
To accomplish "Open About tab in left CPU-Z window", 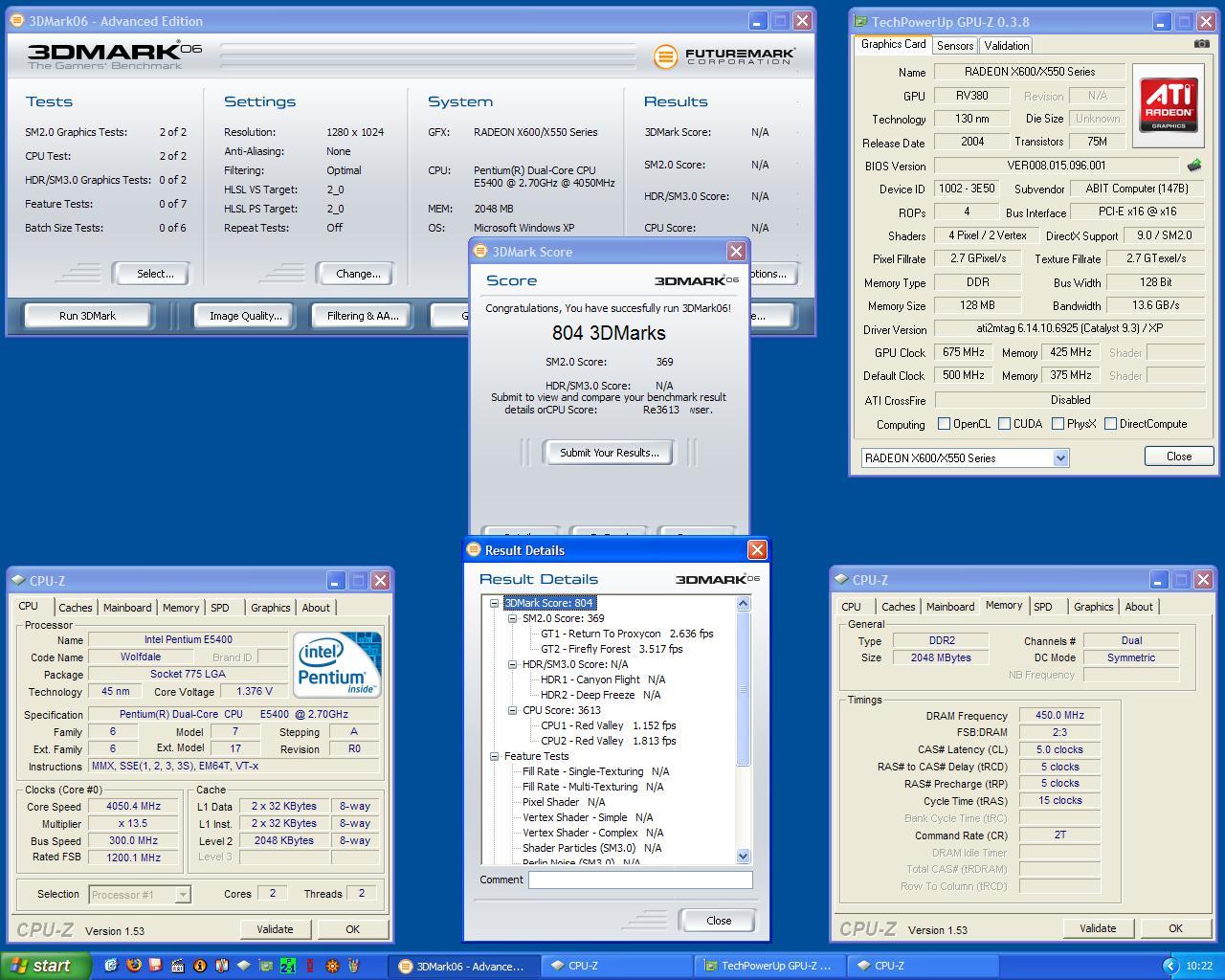I will [316, 608].
